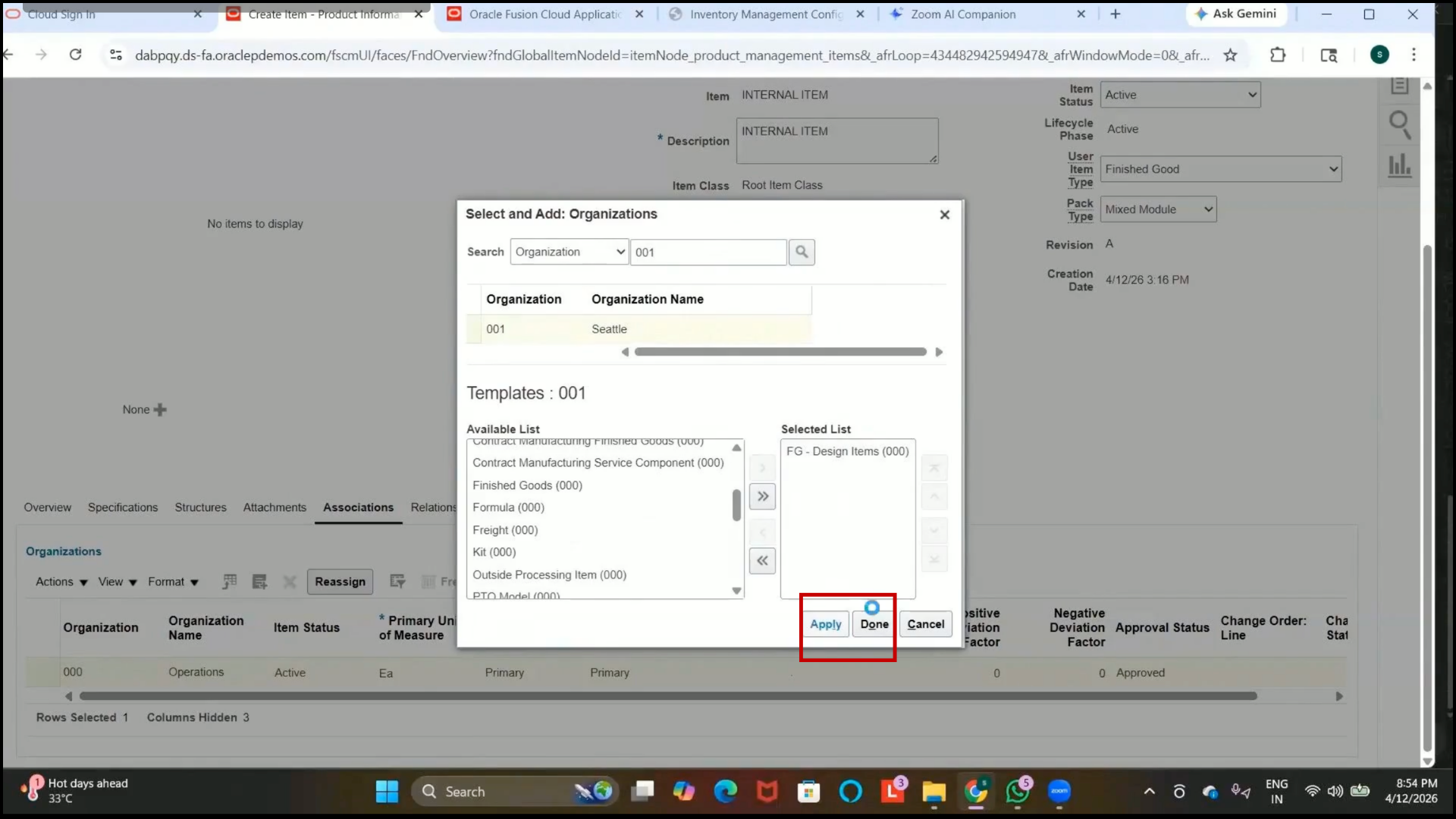
Task: Open the Chrome menu three dots
Action: pos(1414,55)
